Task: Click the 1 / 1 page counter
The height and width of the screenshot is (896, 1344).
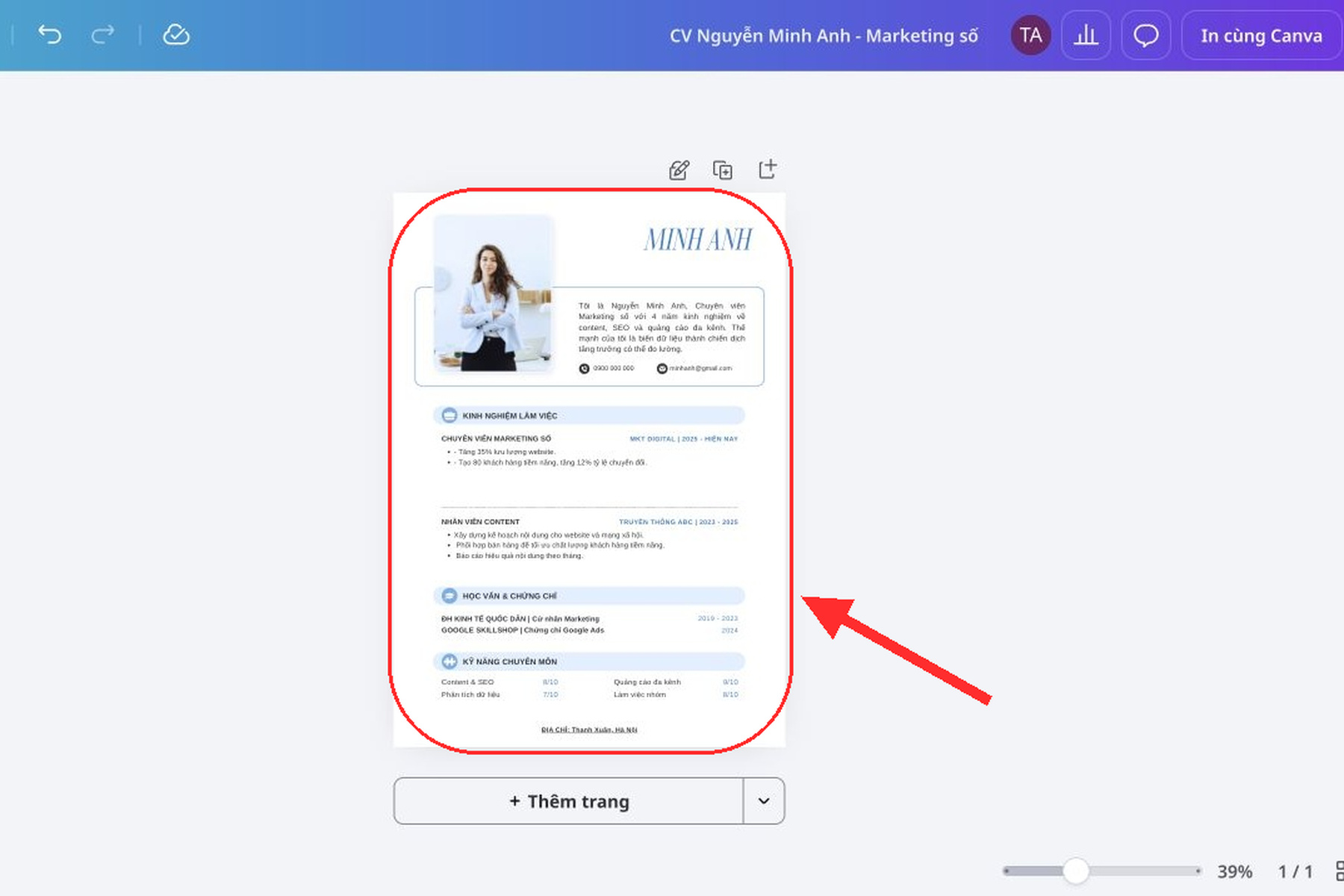Action: (x=1295, y=871)
